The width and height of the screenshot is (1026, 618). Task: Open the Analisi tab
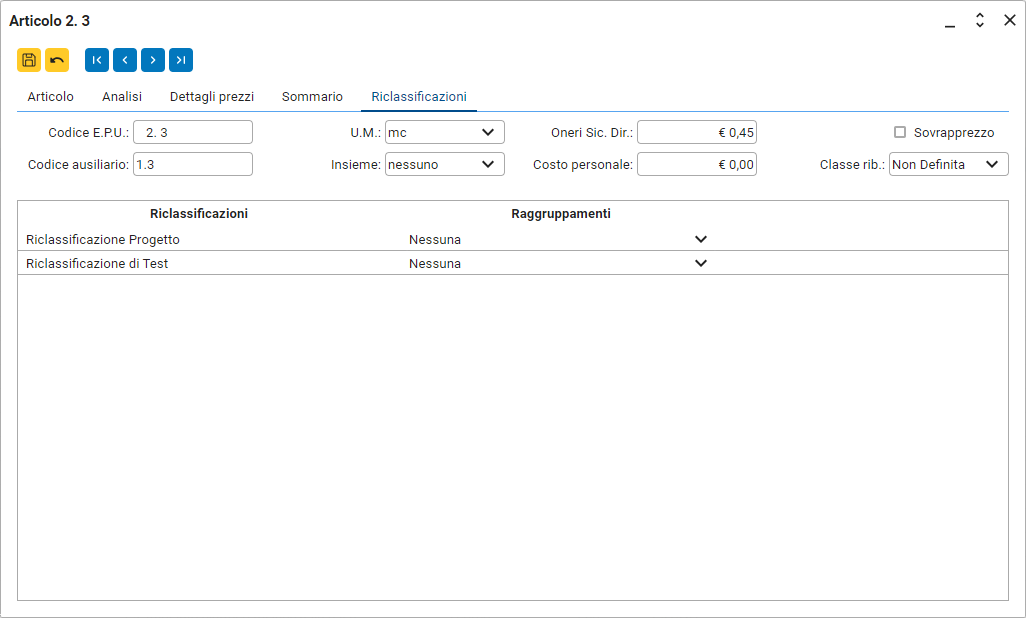122,97
